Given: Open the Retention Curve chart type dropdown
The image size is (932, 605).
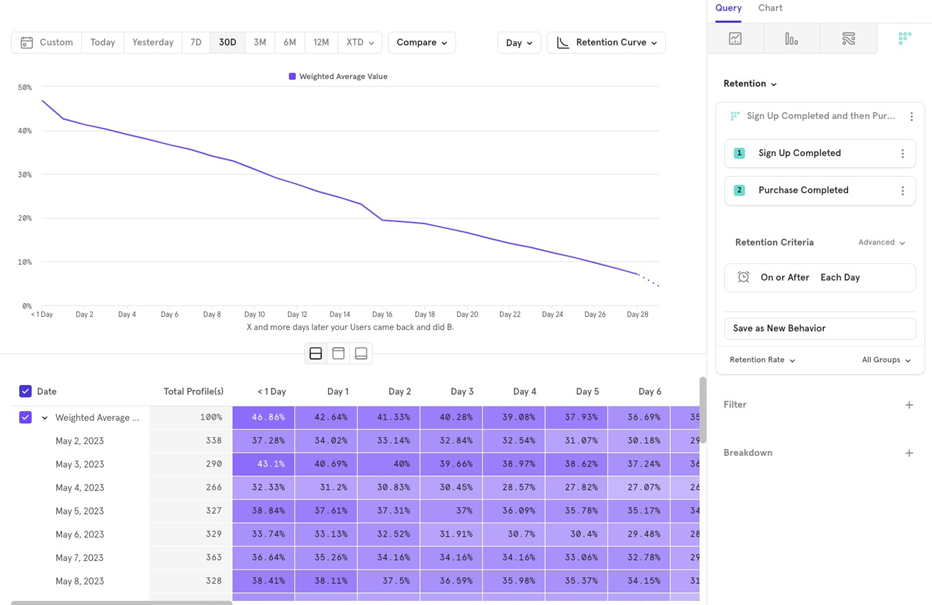Looking at the screenshot, I should click(x=606, y=43).
